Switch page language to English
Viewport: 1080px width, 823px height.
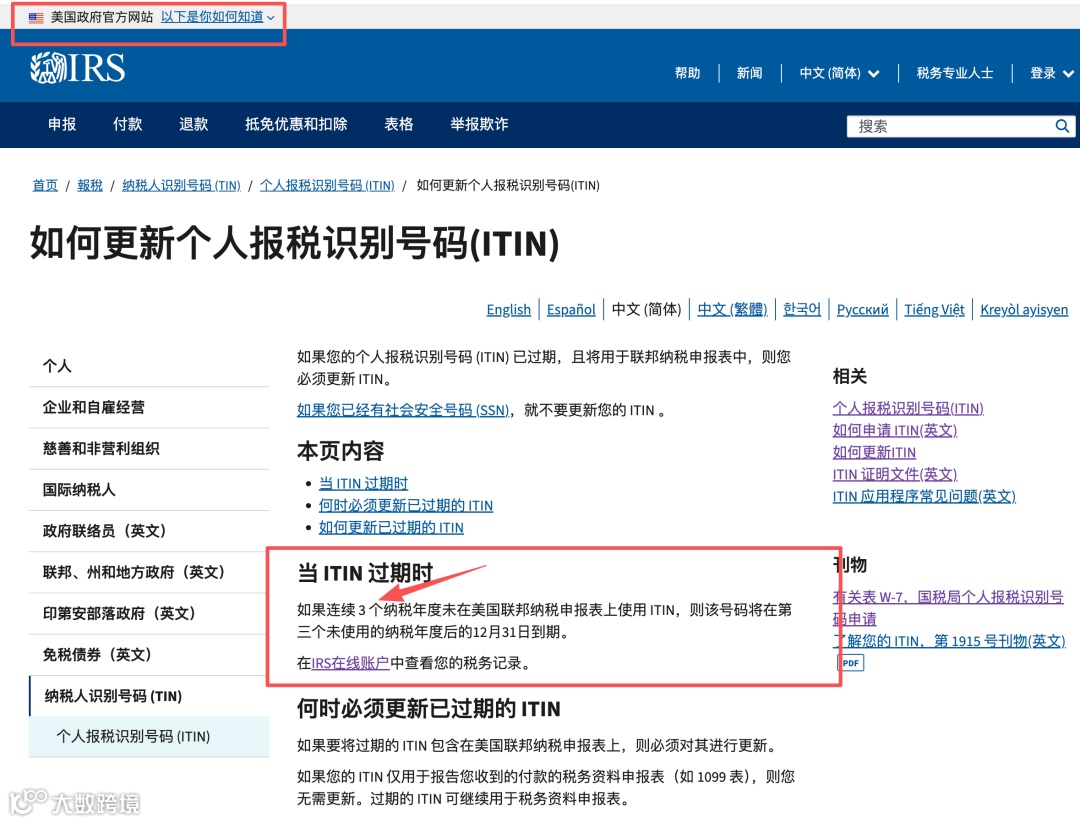pos(509,310)
